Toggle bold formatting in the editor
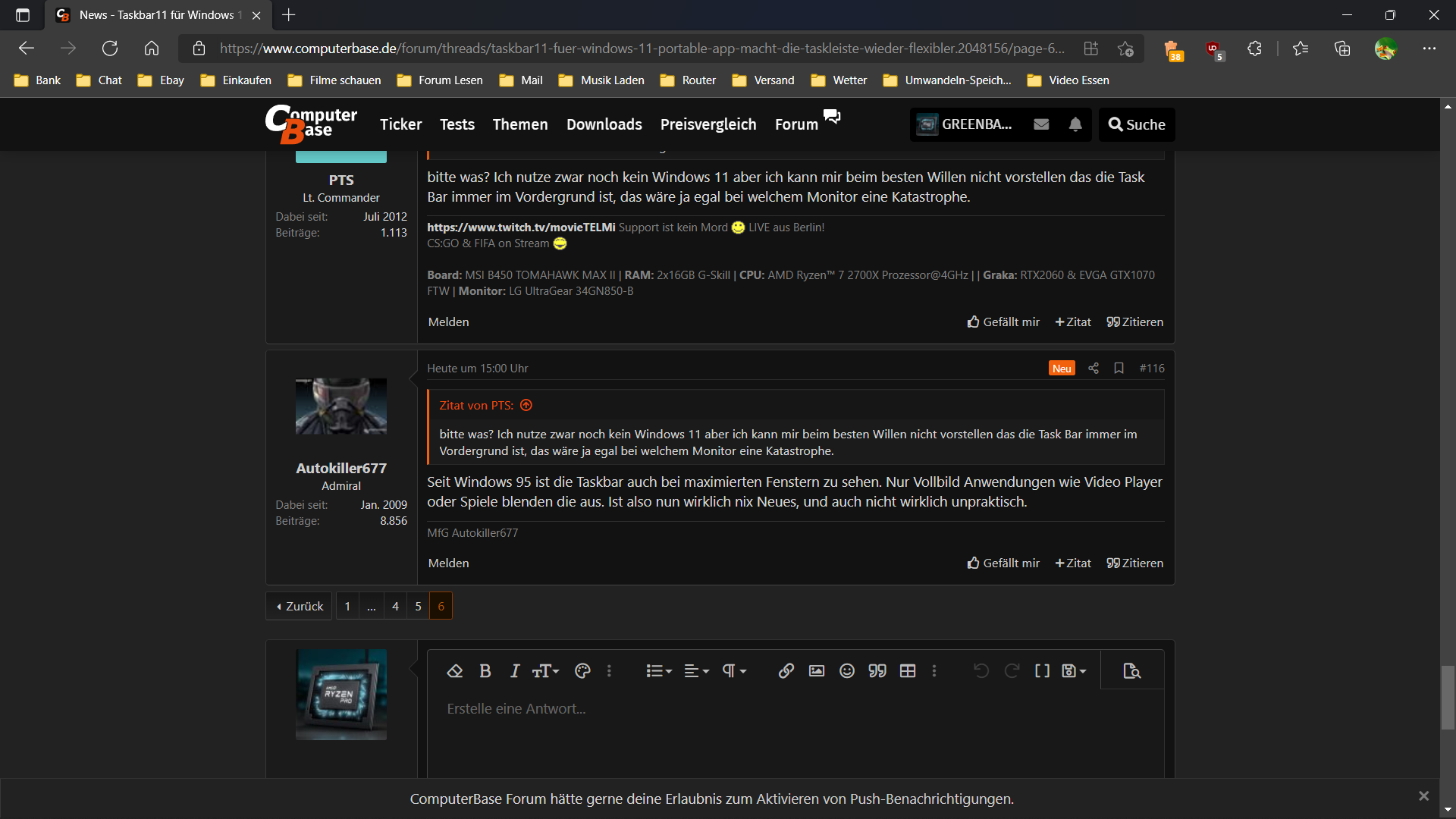 (x=485, y=671)
